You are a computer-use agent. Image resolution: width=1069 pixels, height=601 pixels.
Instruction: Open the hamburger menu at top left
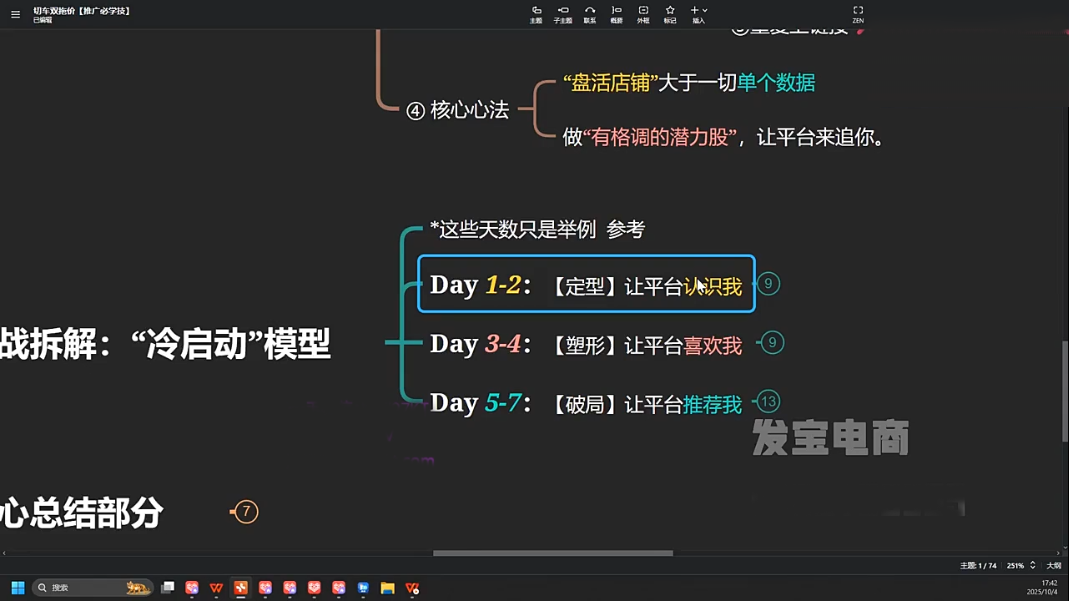click(15, 14)
